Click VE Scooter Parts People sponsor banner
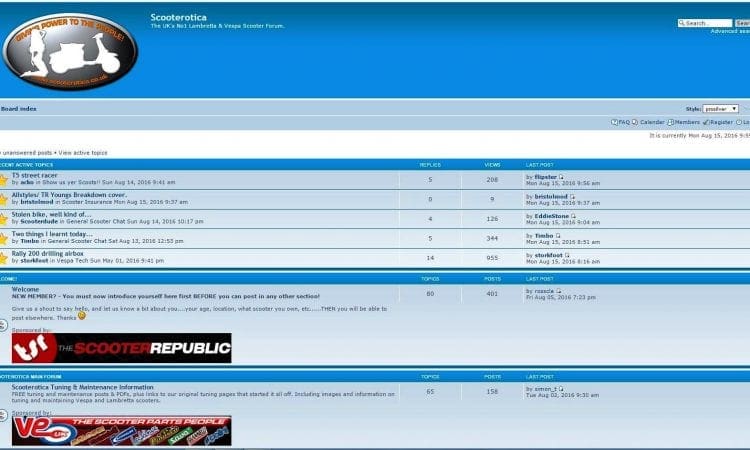 [121, 430]
